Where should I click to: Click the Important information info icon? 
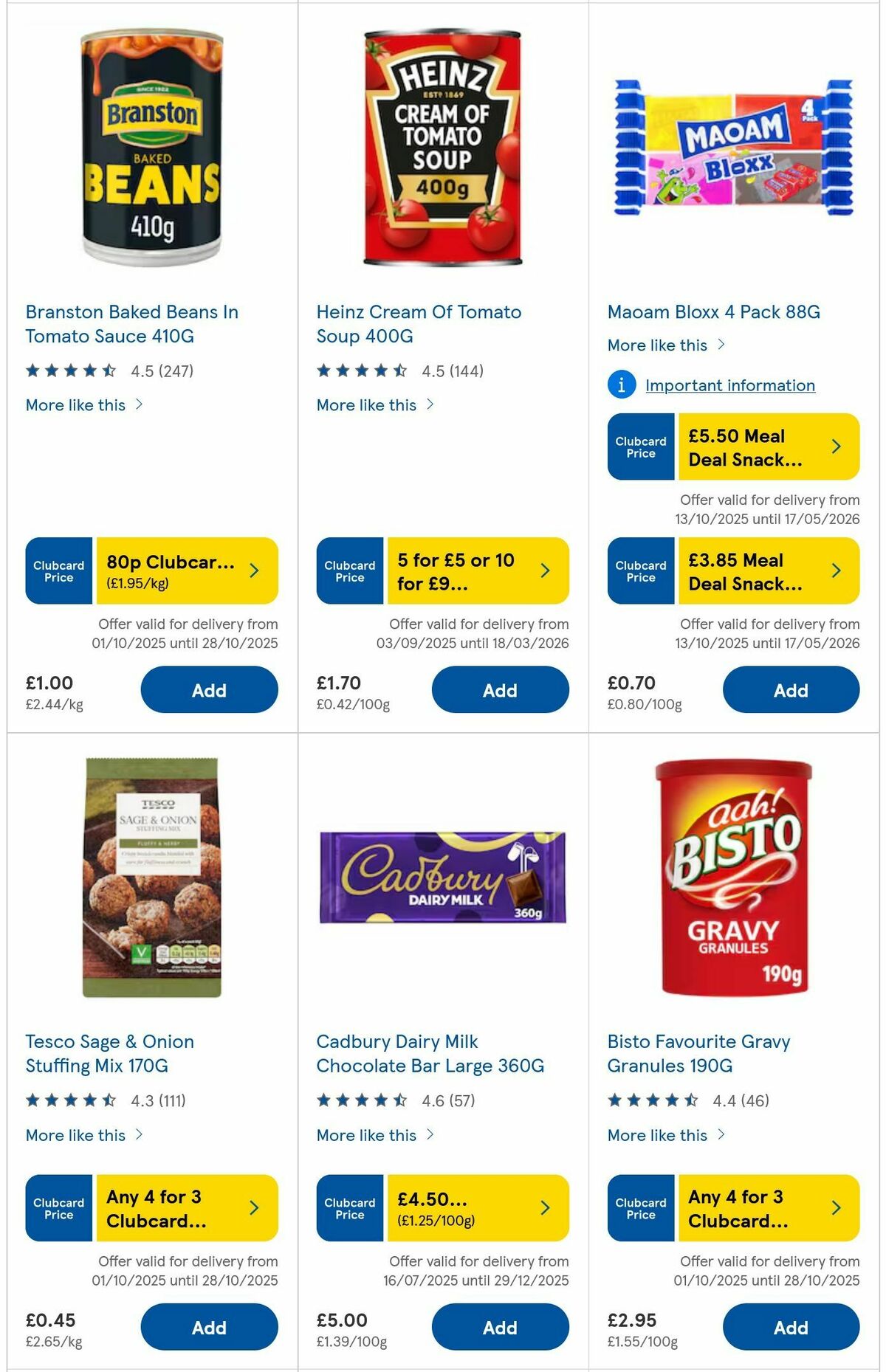tap(620, 385)
